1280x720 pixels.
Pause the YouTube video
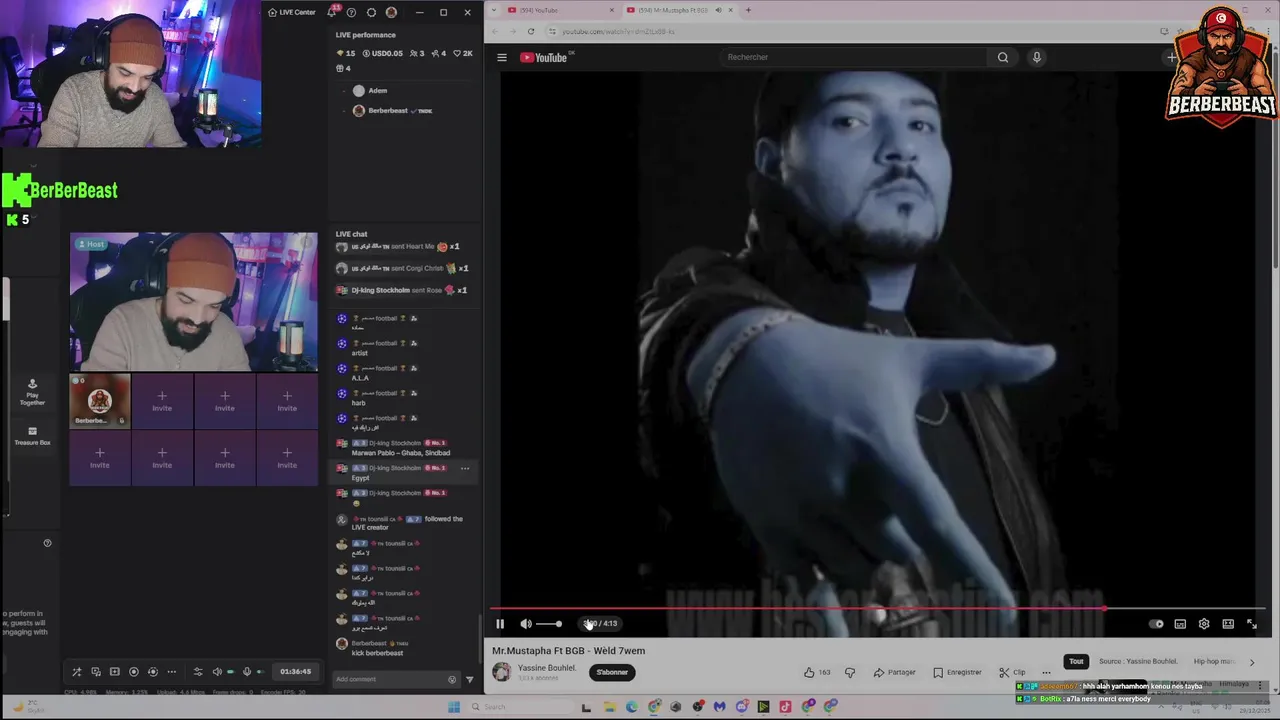[500, 624]
